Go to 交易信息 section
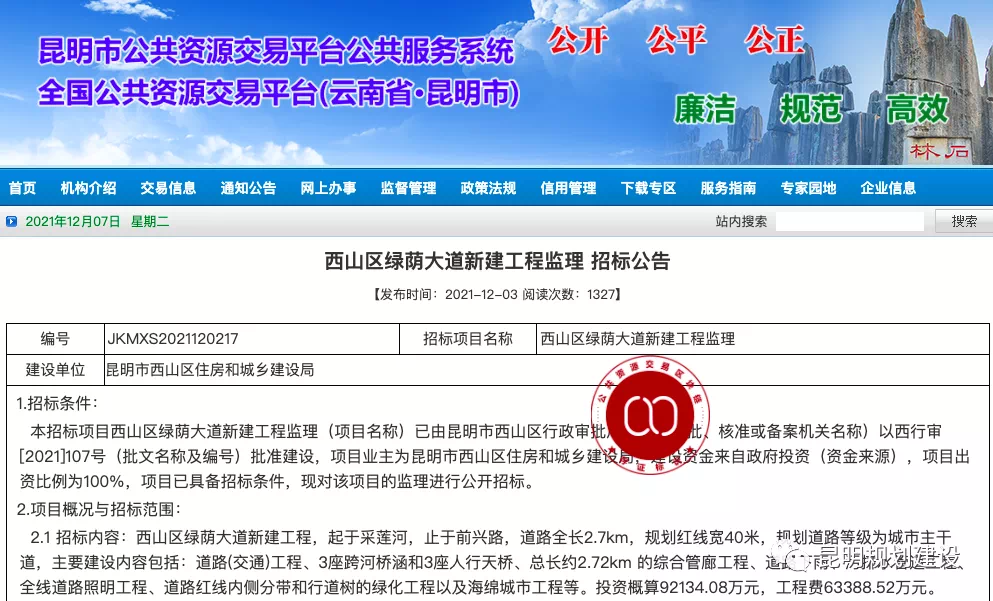 168,188
